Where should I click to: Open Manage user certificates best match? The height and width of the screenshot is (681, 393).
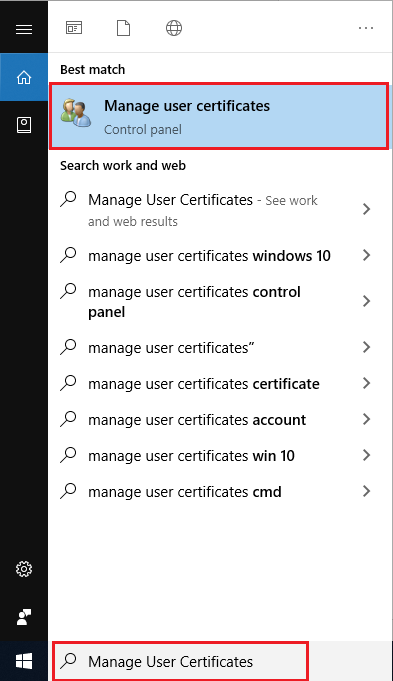[219, 116]
